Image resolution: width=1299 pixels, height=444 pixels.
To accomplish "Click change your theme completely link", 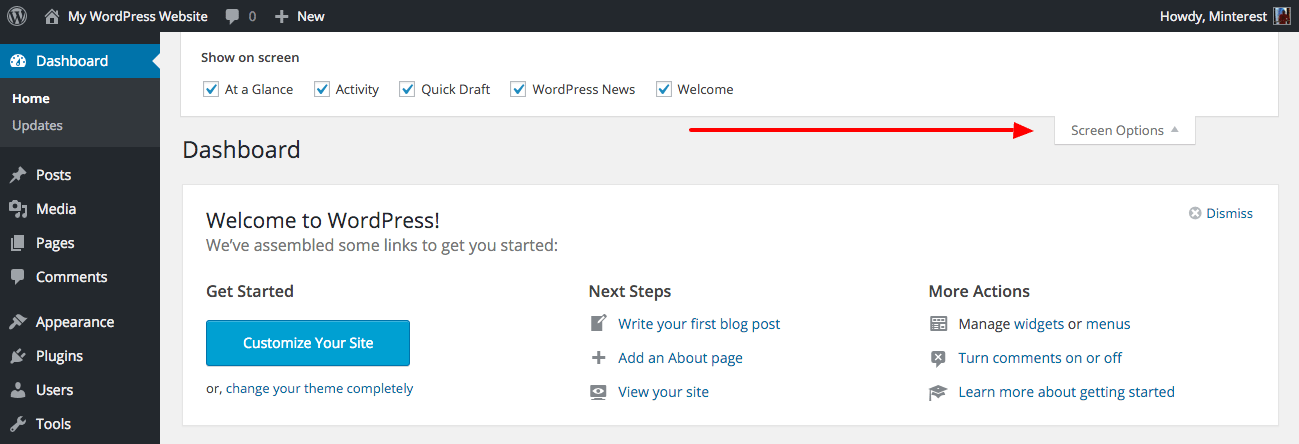I will (x=319, y=388).
